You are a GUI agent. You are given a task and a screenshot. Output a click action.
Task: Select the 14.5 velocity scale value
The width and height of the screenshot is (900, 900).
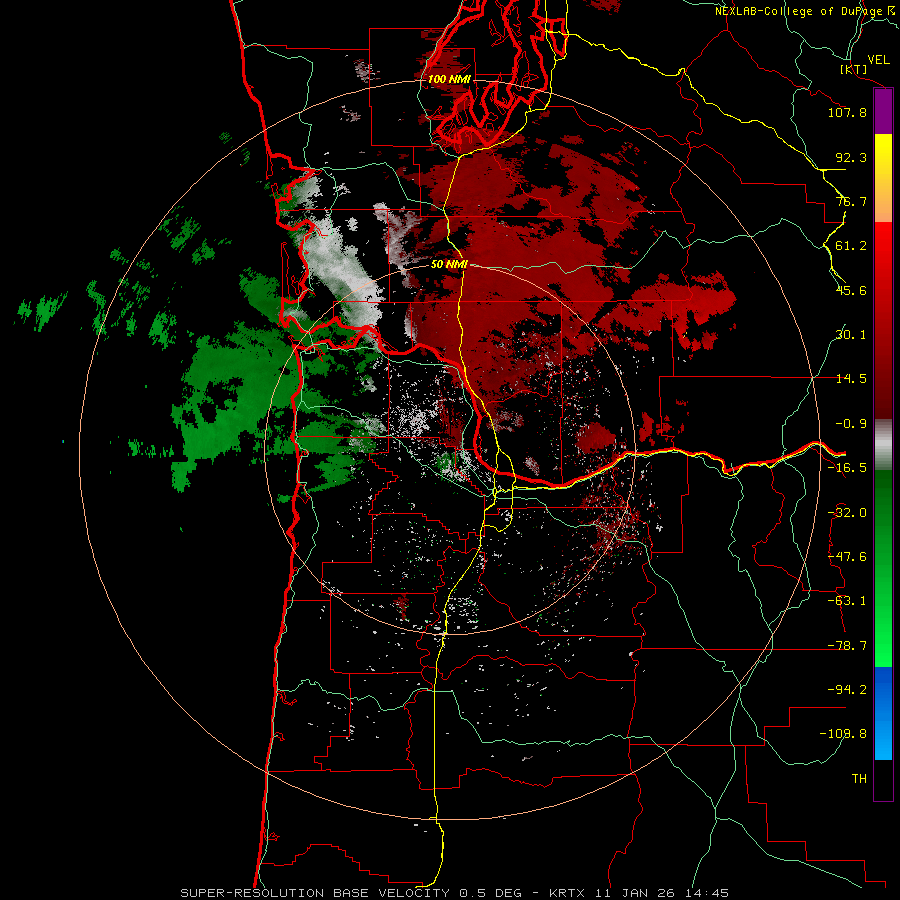coord(851,379)
